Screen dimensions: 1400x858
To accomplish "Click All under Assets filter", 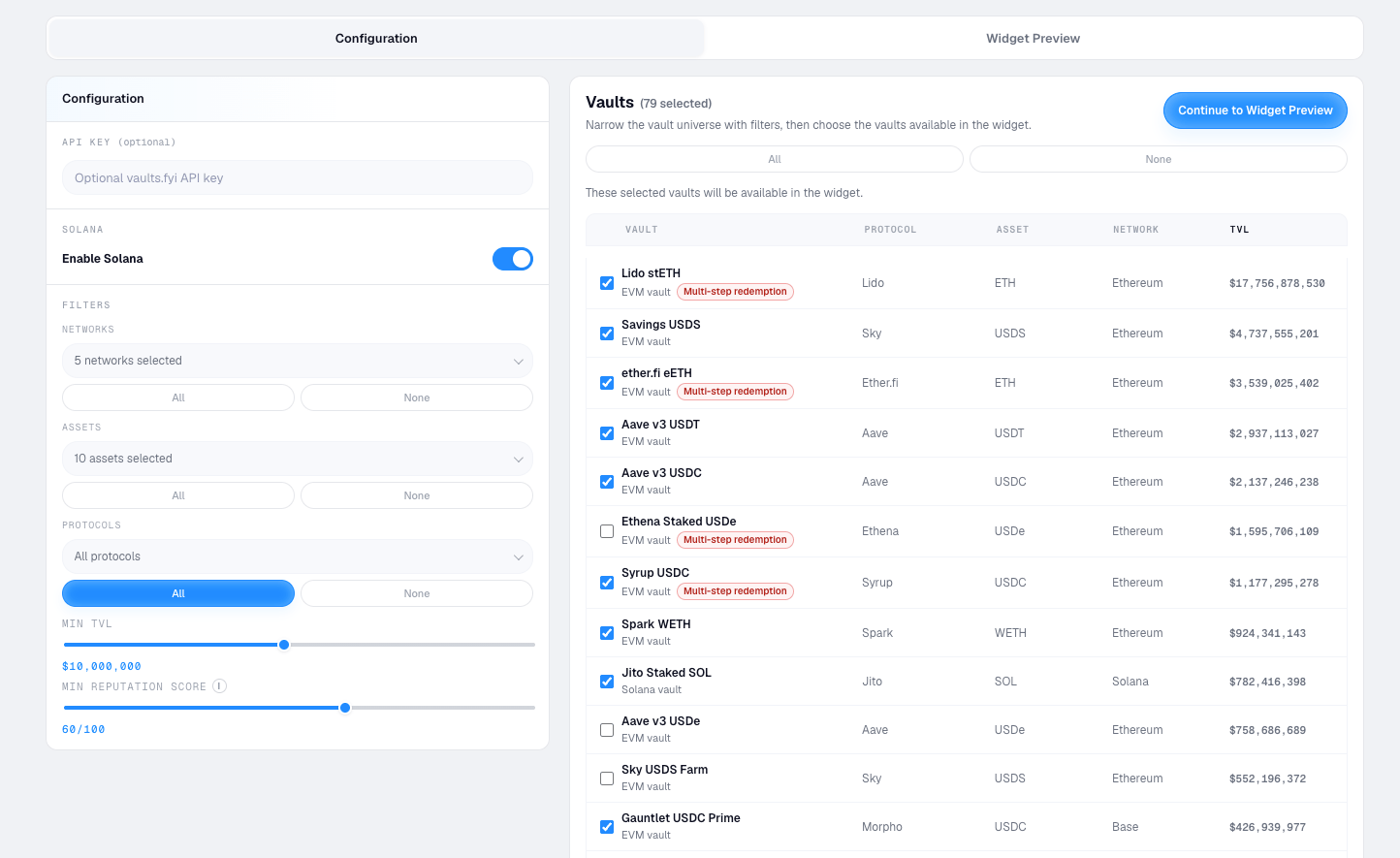I will [178, 495].
